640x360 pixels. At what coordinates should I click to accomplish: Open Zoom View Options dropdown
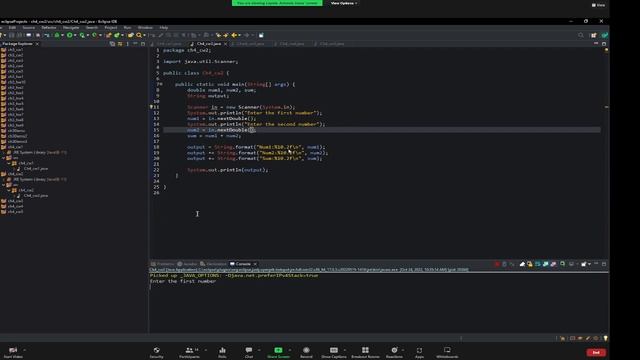(344, 3)
